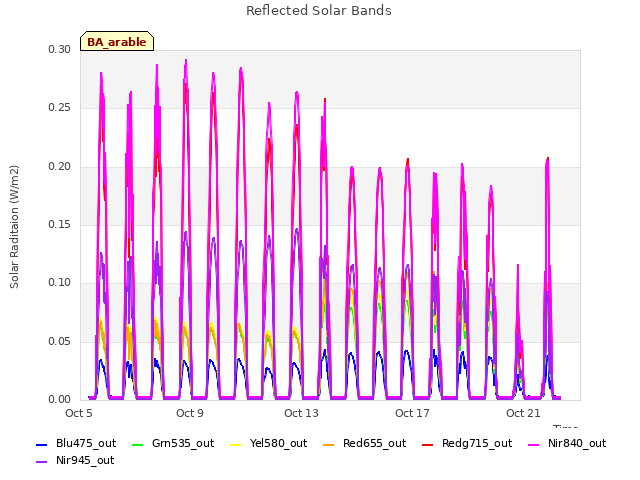
Task: Toggle the Nir945_out legend entry
Action: pos(75,461)
